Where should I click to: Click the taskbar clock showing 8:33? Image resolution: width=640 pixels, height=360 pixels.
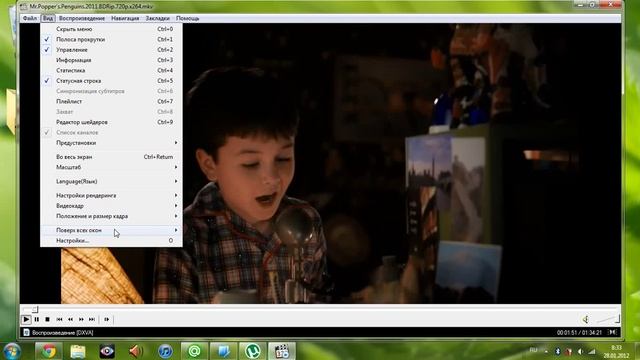(x=616, y=351)
